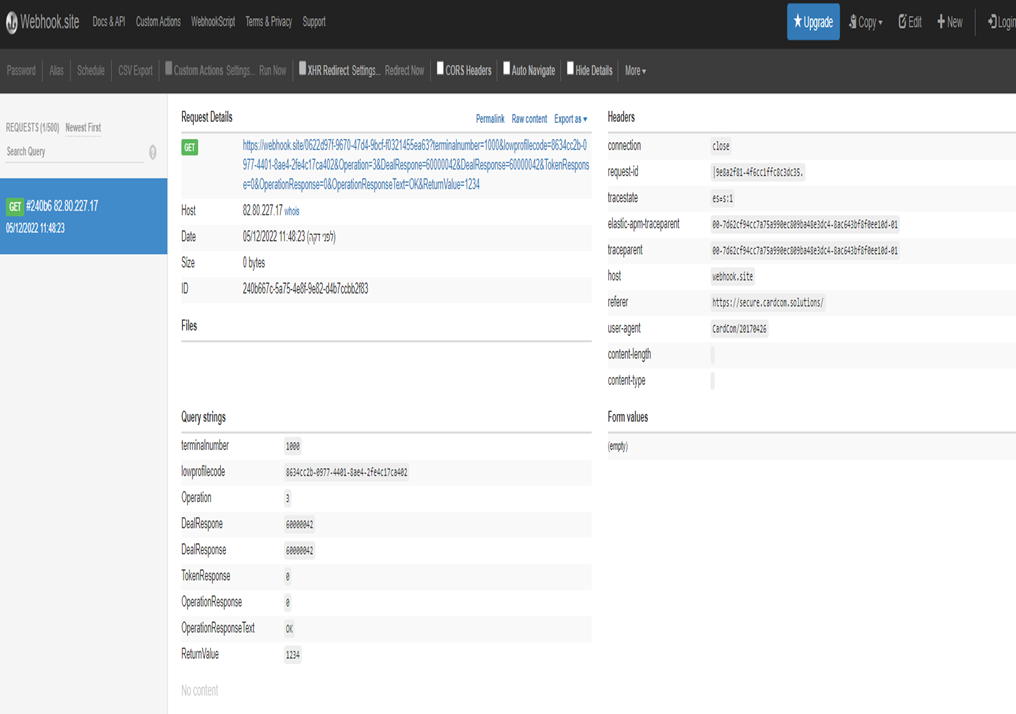Select the connection header value close
The width and height of the screenshot is (1016, 714).
point(721,146)
